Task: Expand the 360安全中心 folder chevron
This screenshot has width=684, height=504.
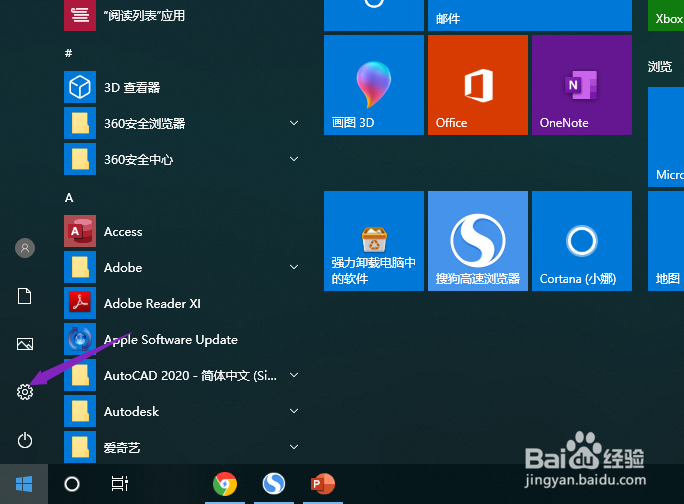Action: tap(294, 159)
